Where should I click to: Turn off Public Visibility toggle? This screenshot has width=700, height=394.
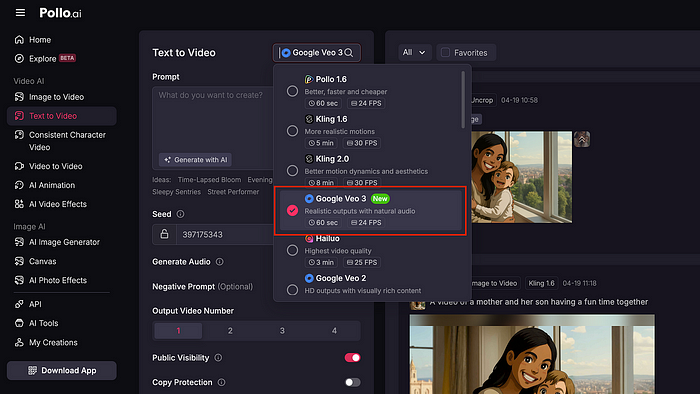pyautogui.click(x=352, y=357)
